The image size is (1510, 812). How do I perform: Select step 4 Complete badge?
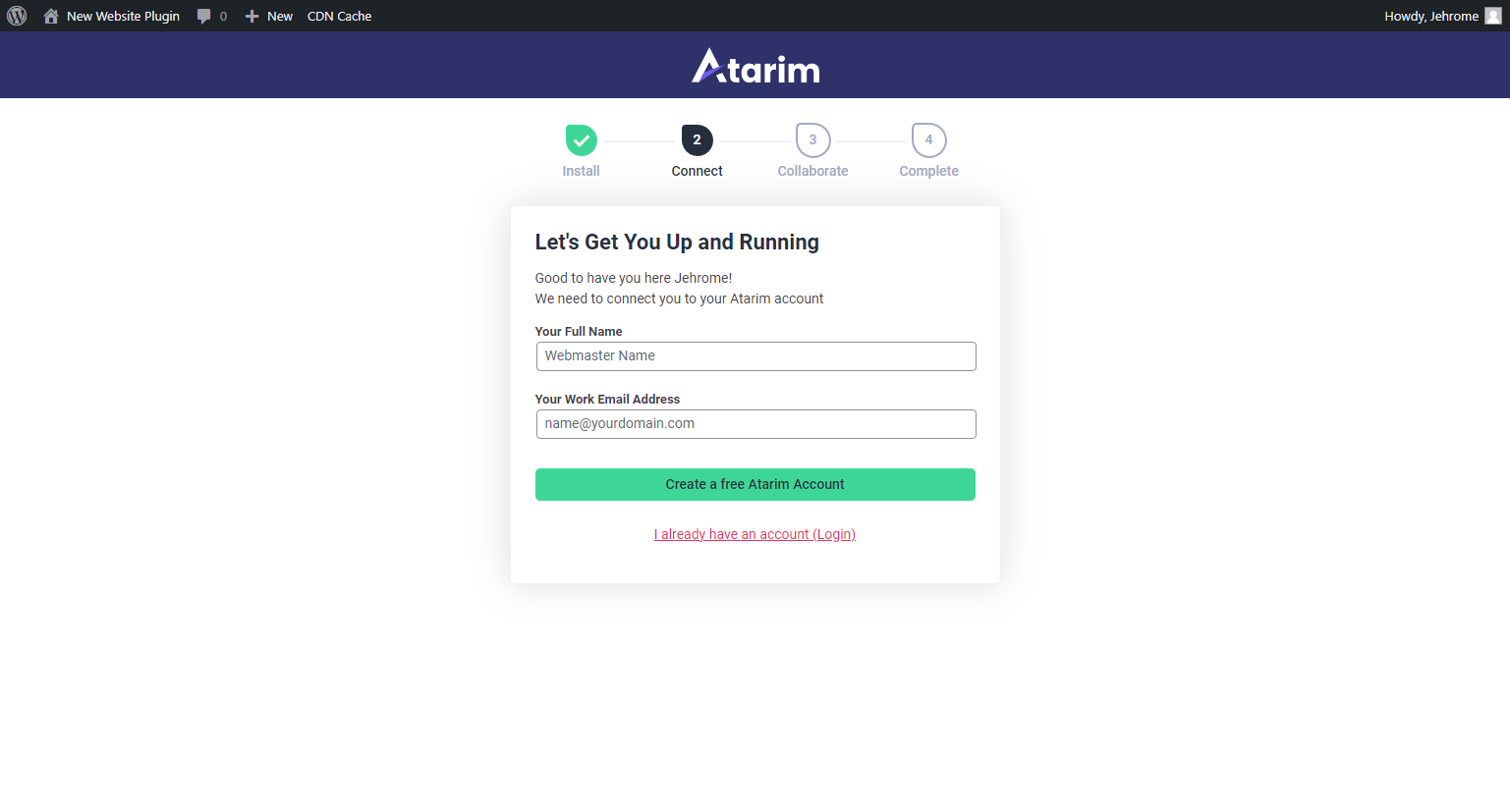[x=929, y=140]
